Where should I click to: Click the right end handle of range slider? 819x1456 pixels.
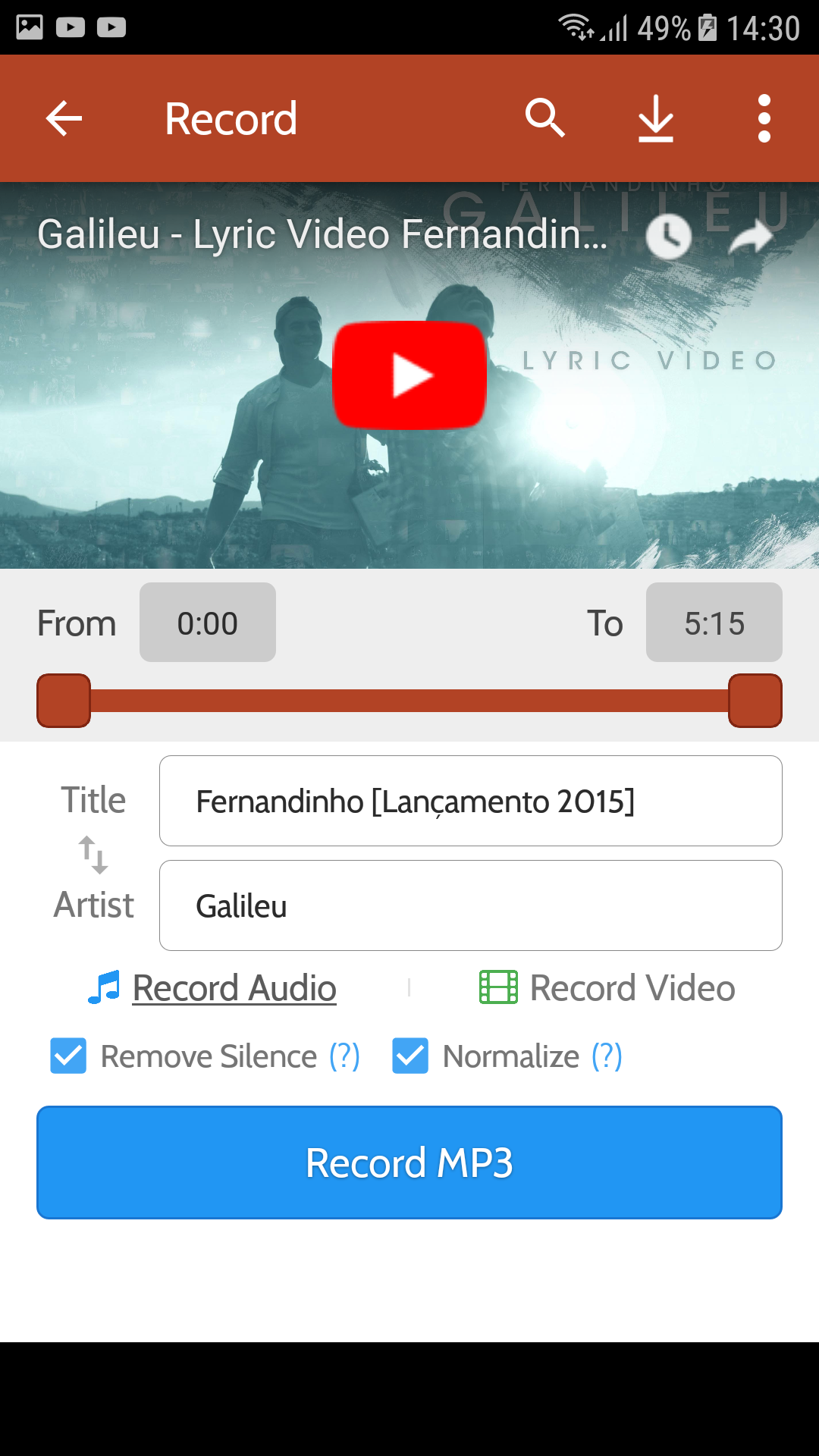755,701
